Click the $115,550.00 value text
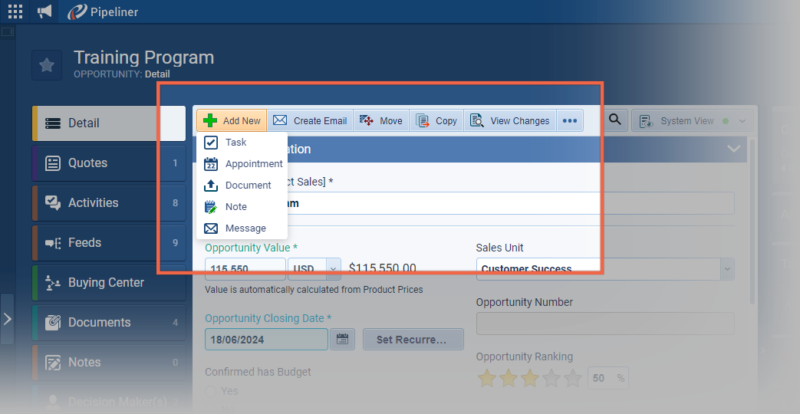This screenshot has width=800, height=414. point(382,269)
